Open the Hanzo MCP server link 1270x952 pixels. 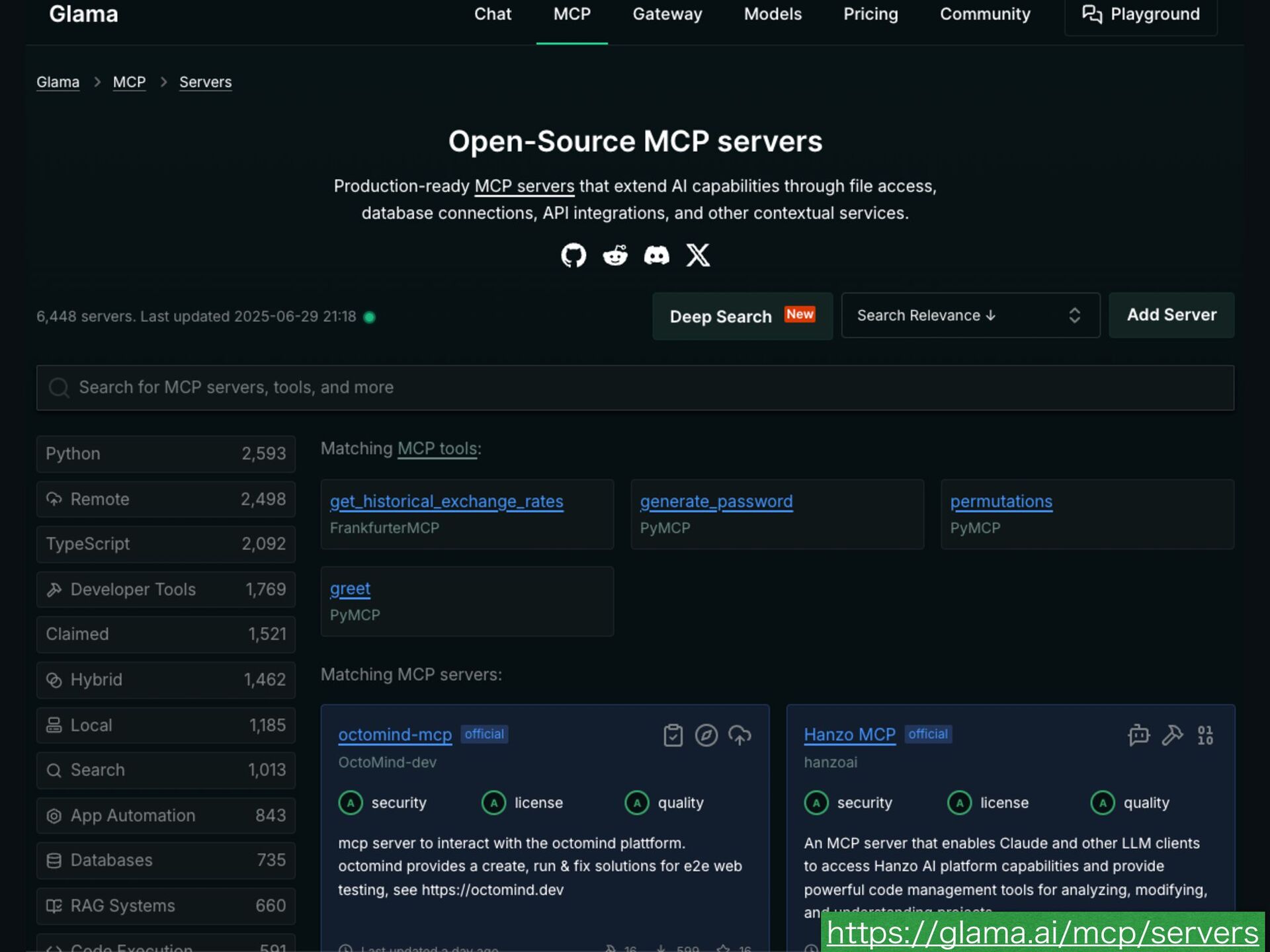(849, 734)
